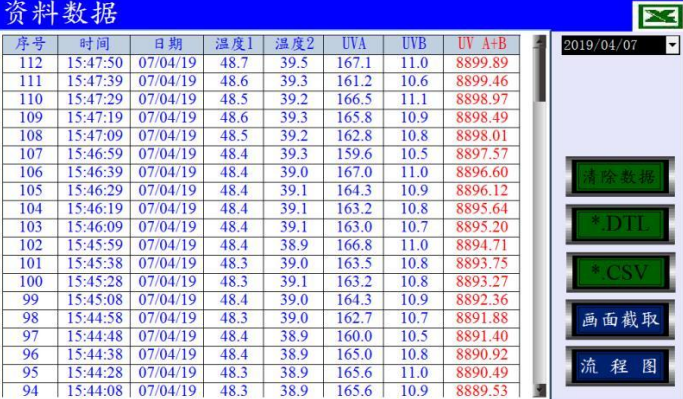Click the 温度1 column header

[x=234, y=44]
